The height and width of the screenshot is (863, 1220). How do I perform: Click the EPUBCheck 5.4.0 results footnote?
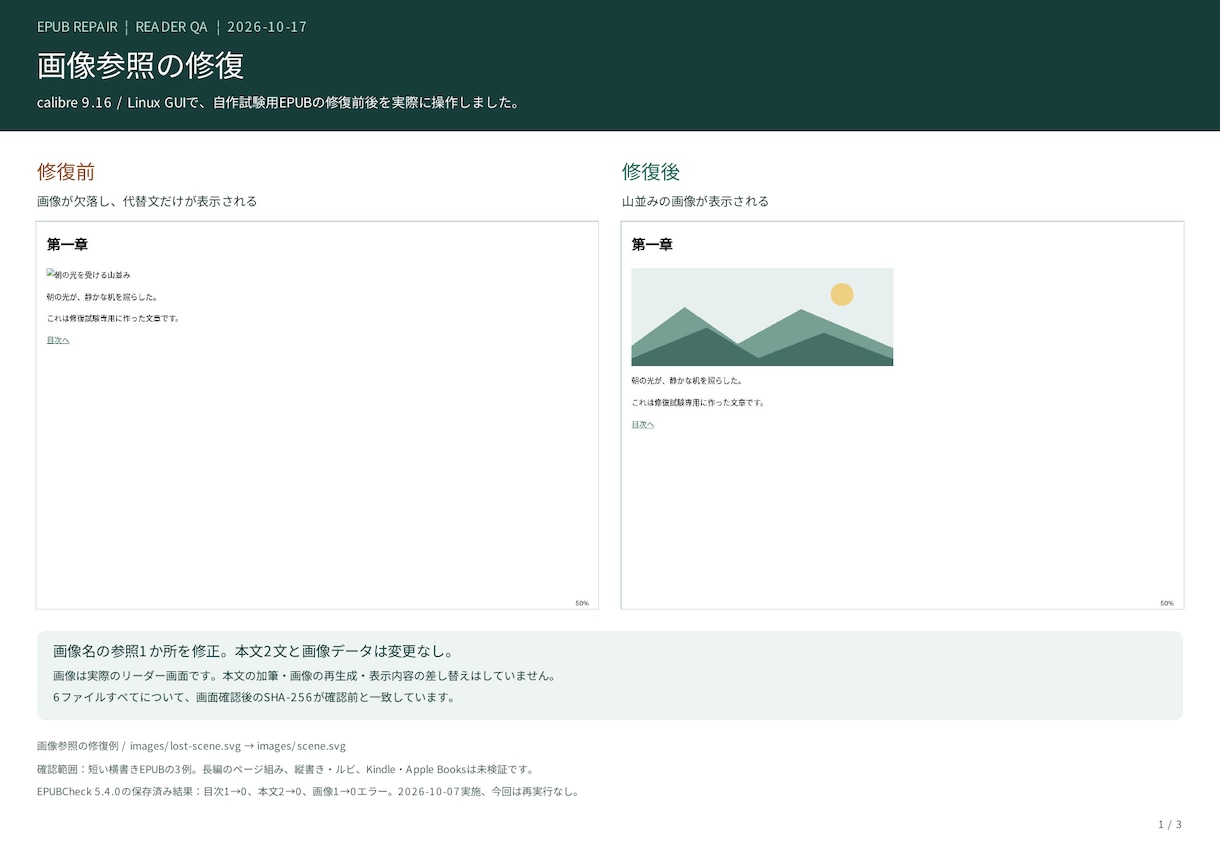point(308,791)
